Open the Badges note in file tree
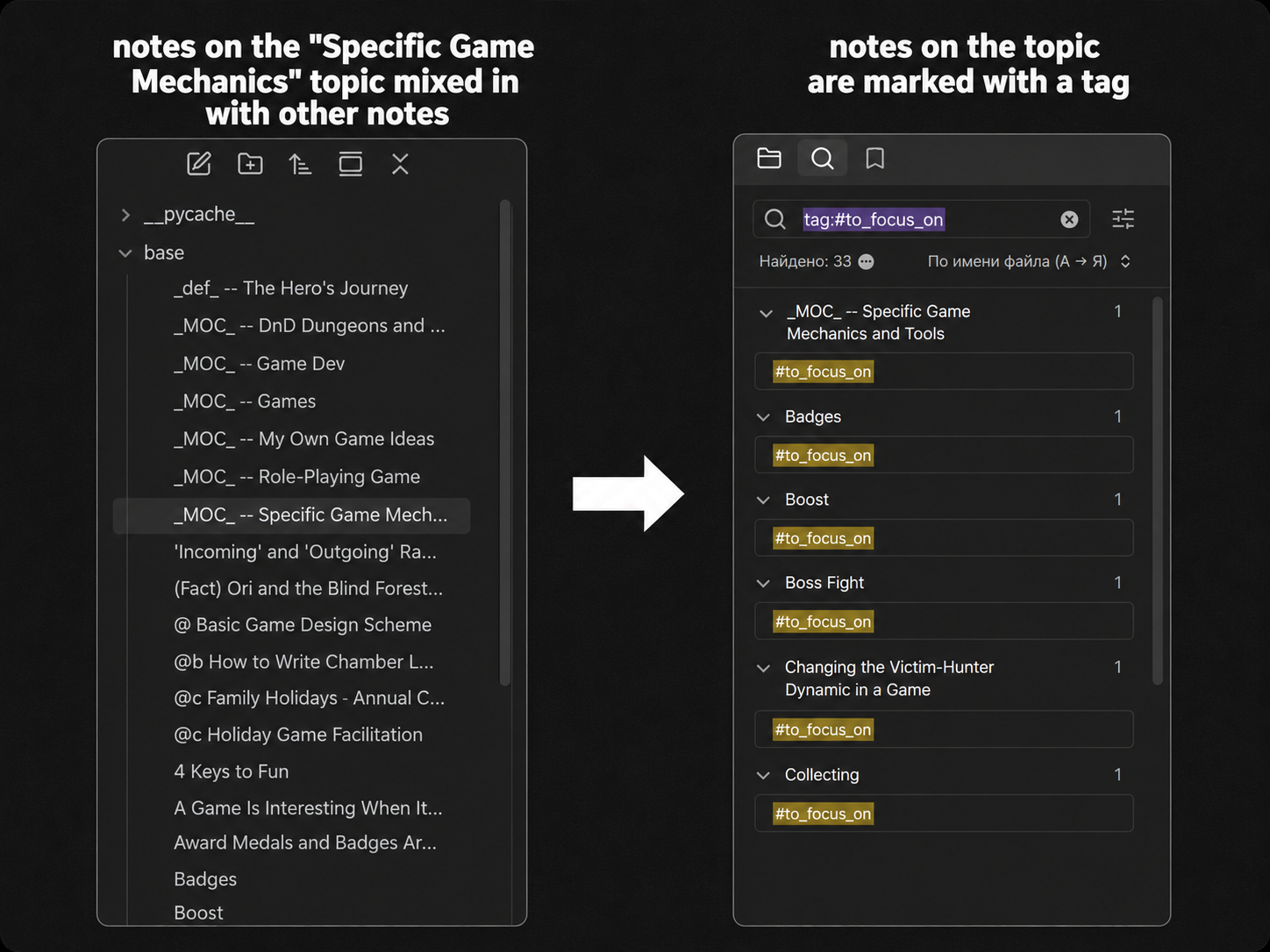The height and width of the screenshot is (952, 1270). (205, 879)
